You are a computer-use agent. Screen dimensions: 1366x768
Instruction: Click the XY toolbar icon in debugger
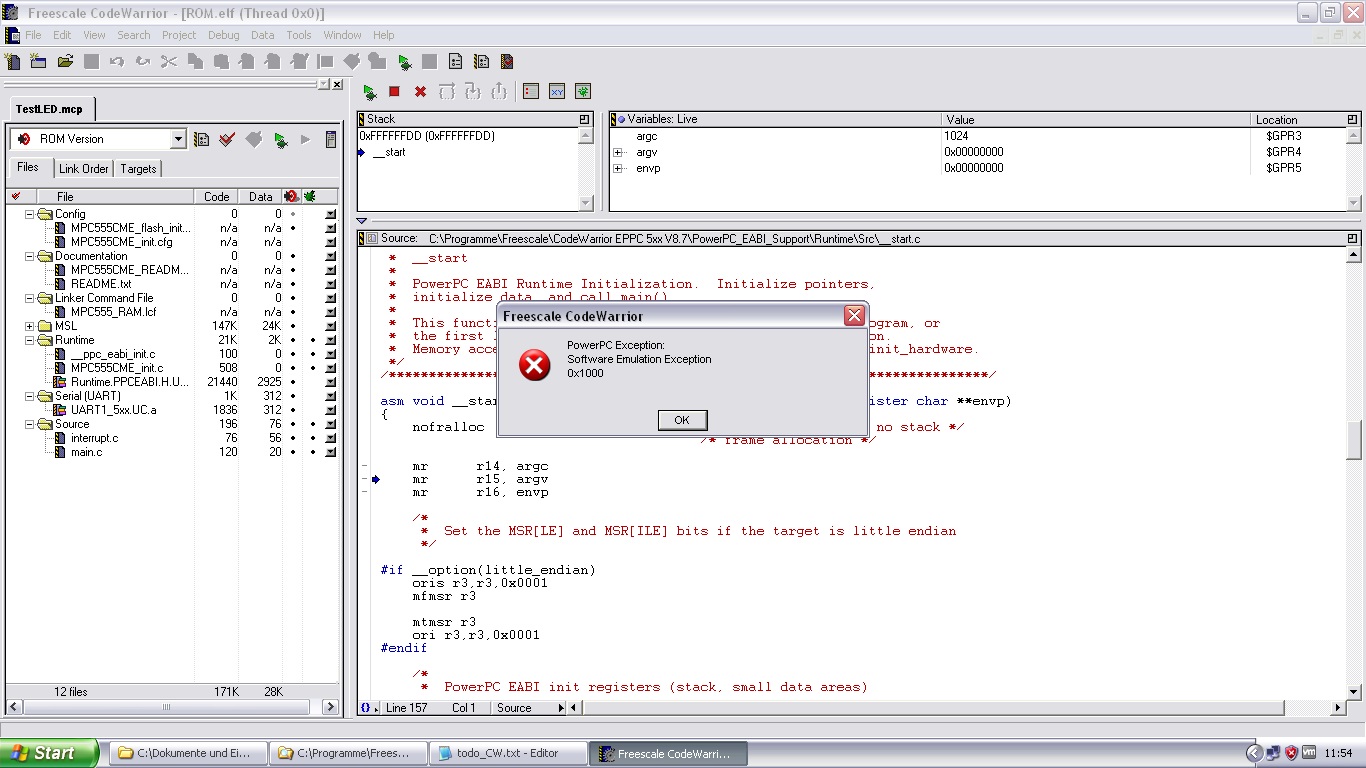557,91
